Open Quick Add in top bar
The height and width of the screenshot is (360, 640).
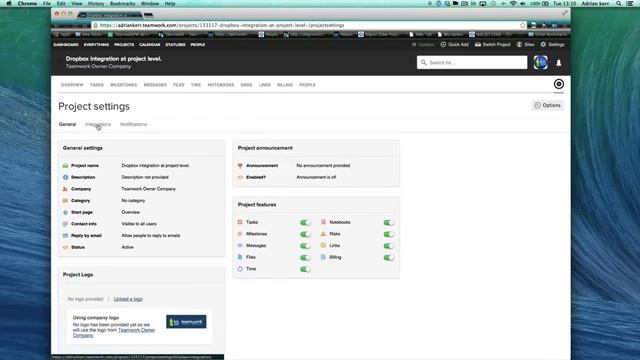(x=455, y=44)
